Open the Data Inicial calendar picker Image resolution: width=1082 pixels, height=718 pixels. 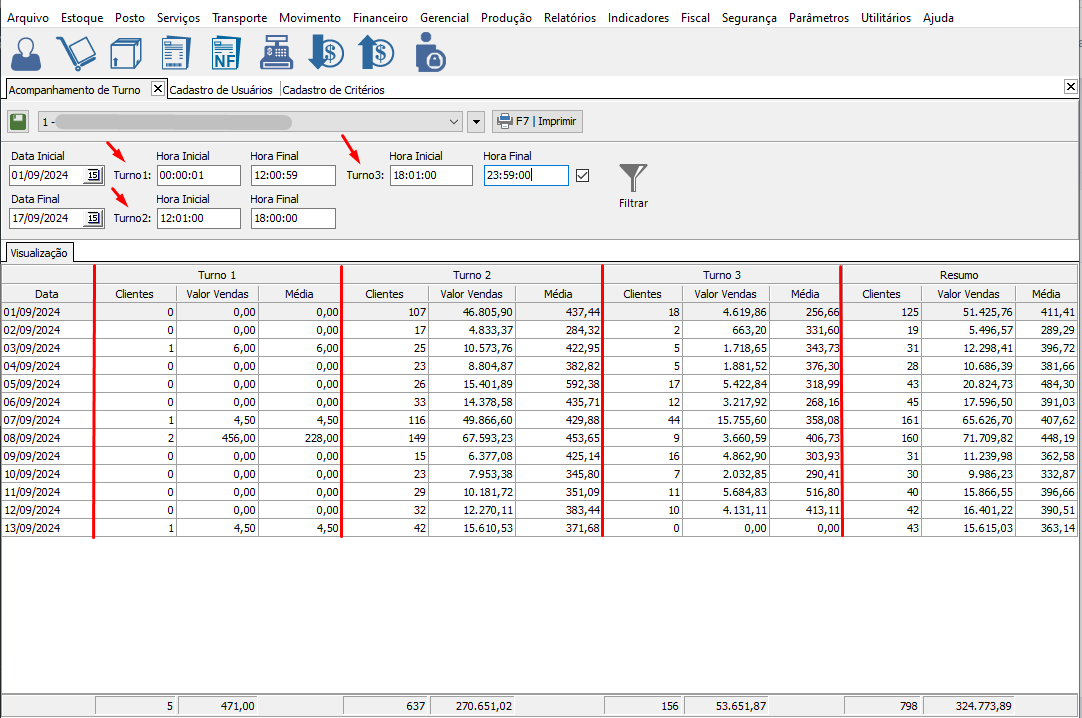[93, 176]
